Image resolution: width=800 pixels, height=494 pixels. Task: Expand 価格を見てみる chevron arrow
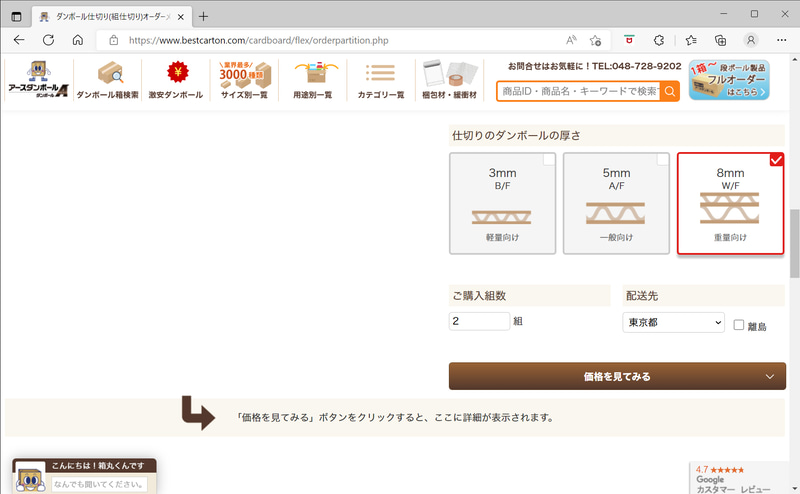click(769, 377)
